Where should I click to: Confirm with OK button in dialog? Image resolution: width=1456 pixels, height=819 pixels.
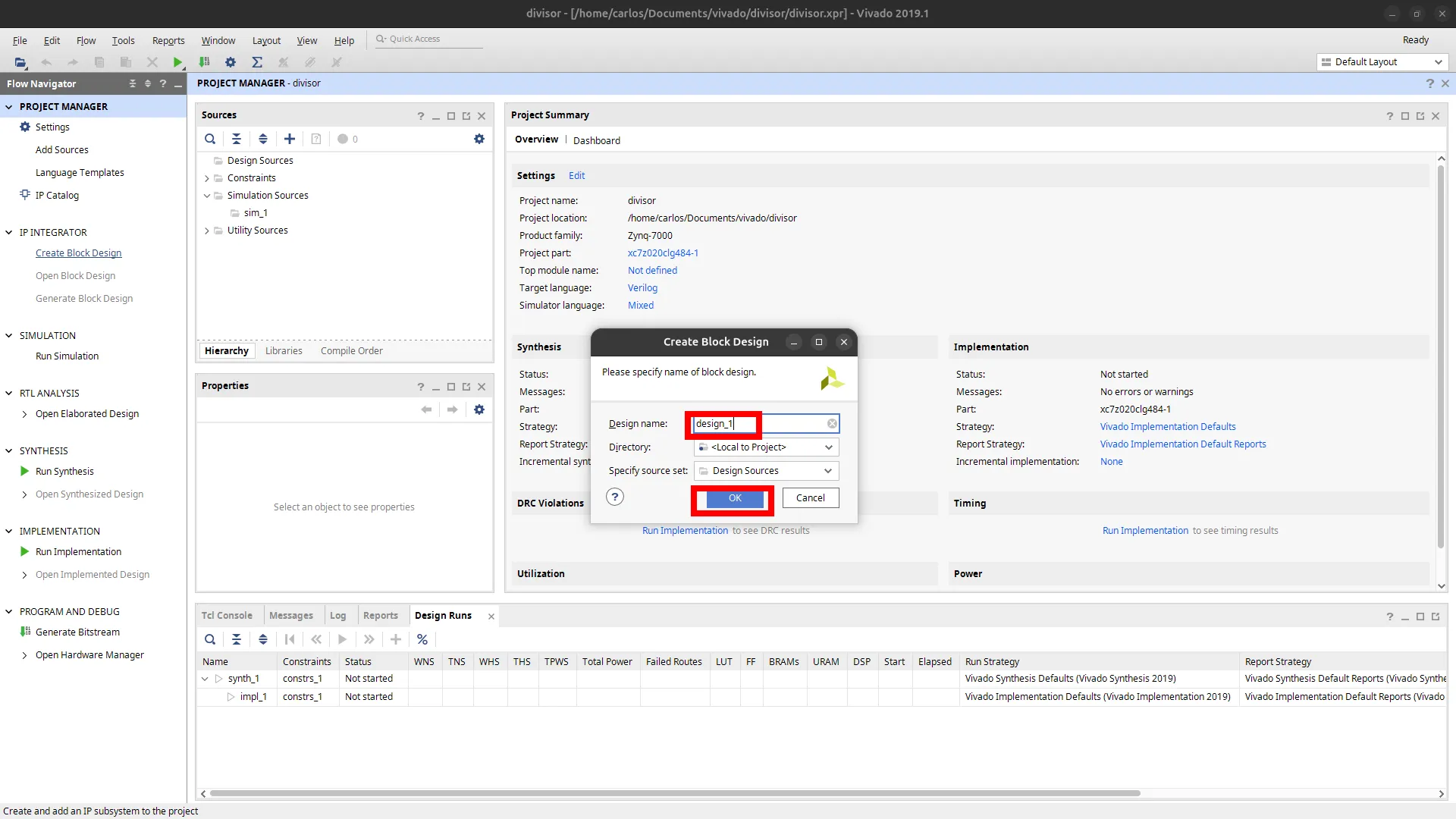pos(735,498)
